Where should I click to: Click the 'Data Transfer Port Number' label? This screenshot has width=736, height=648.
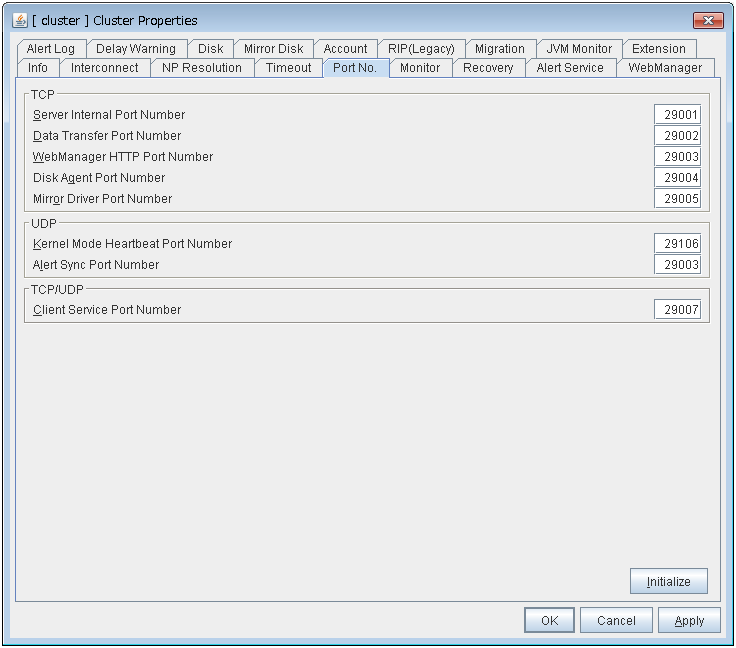point(107,136)
